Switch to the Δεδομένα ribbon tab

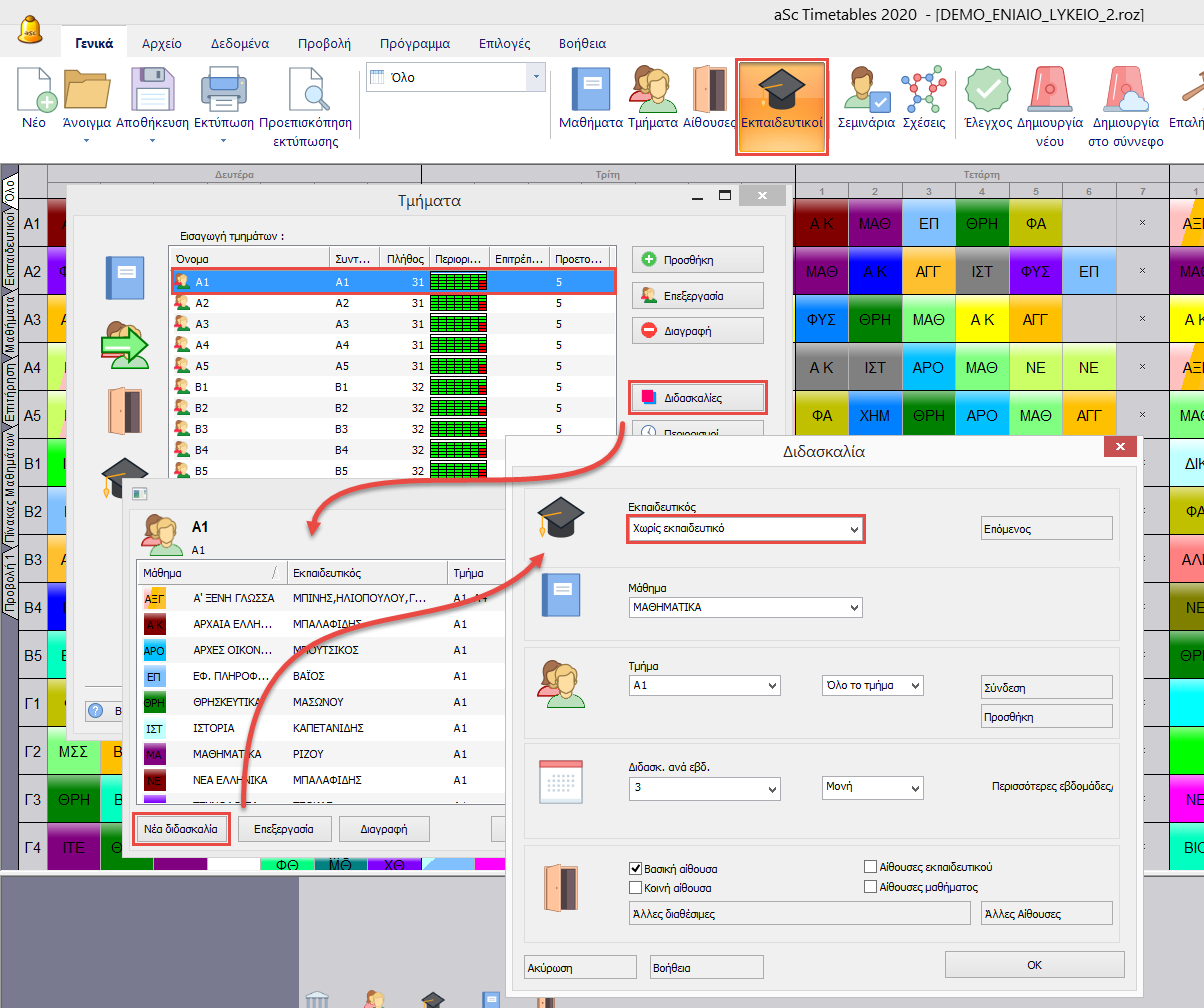click(x=240, y=43)
